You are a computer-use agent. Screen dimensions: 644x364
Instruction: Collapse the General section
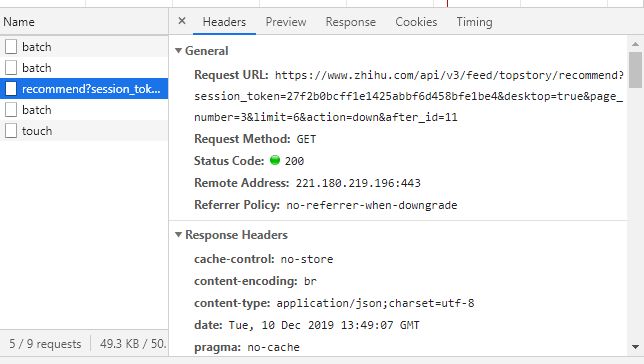tap(178, 51)
